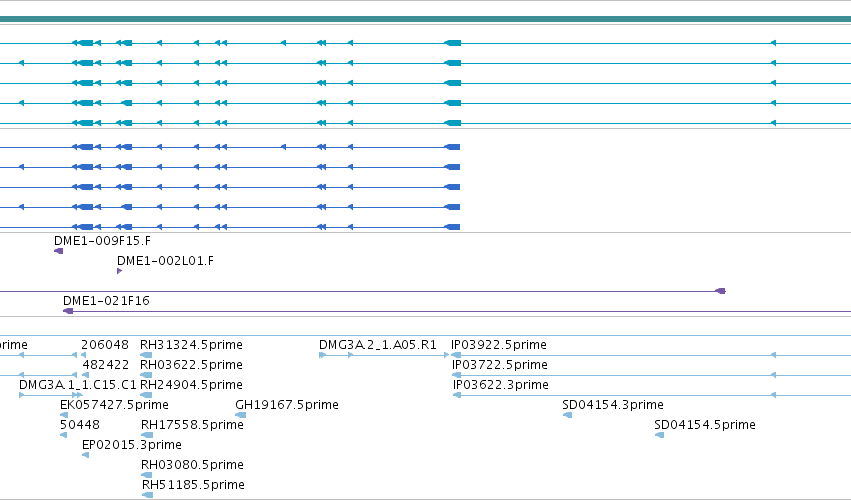Click the purple glyph below DME1-009F15.F

click(x=59, y=251)
